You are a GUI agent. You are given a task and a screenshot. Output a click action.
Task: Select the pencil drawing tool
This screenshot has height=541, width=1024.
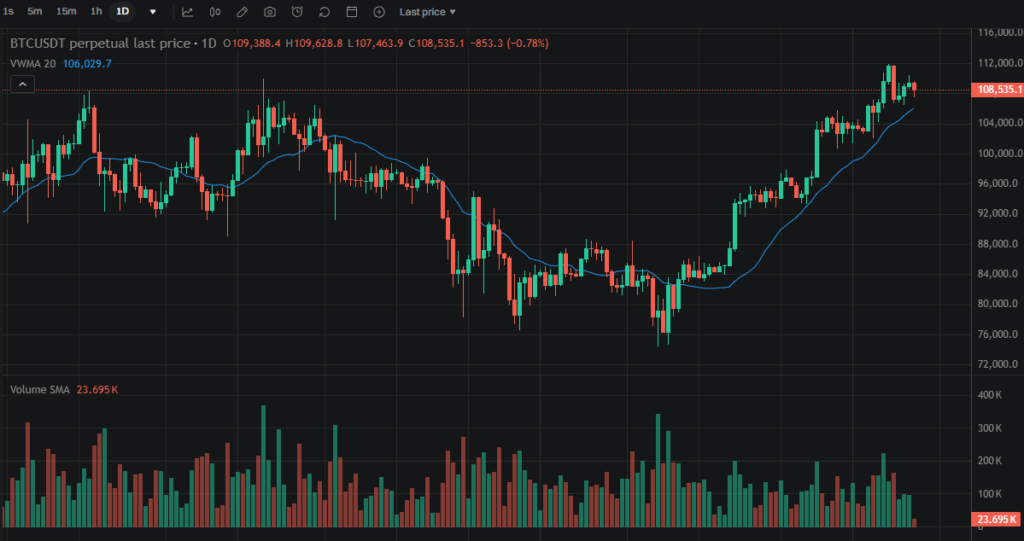tap(242, 12)
